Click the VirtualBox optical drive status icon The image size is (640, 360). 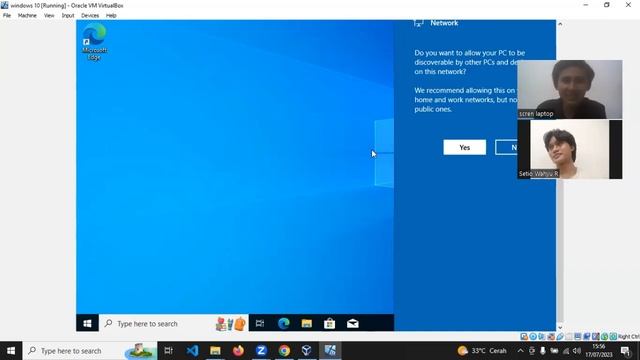coord(533,336)
